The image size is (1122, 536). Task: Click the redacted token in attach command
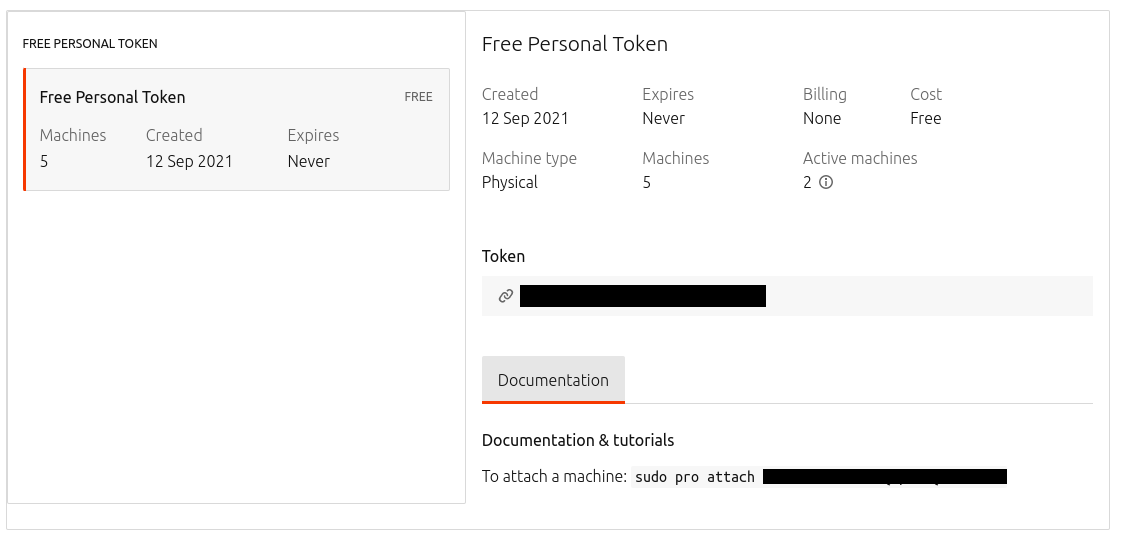[884, 477]
